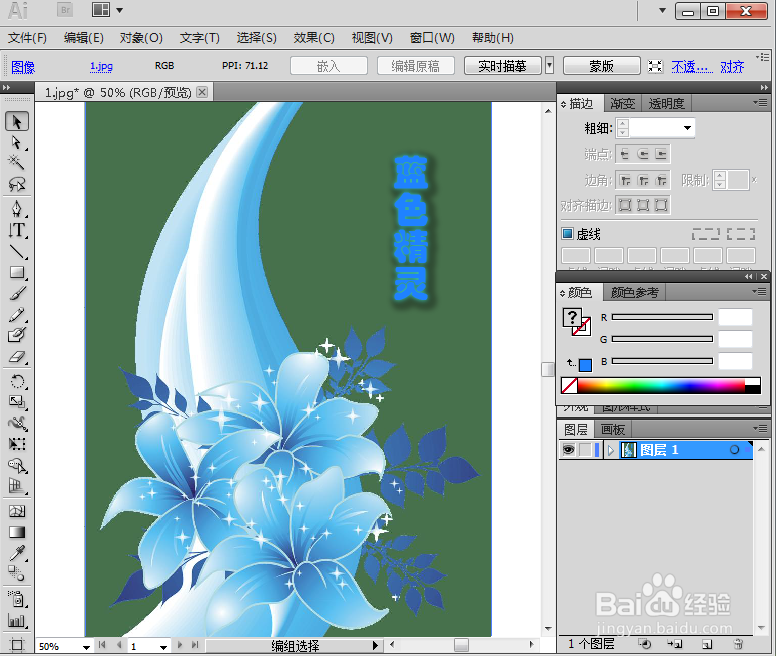
Task: Select the Perspective Grid tool
Action: (17, 486)
